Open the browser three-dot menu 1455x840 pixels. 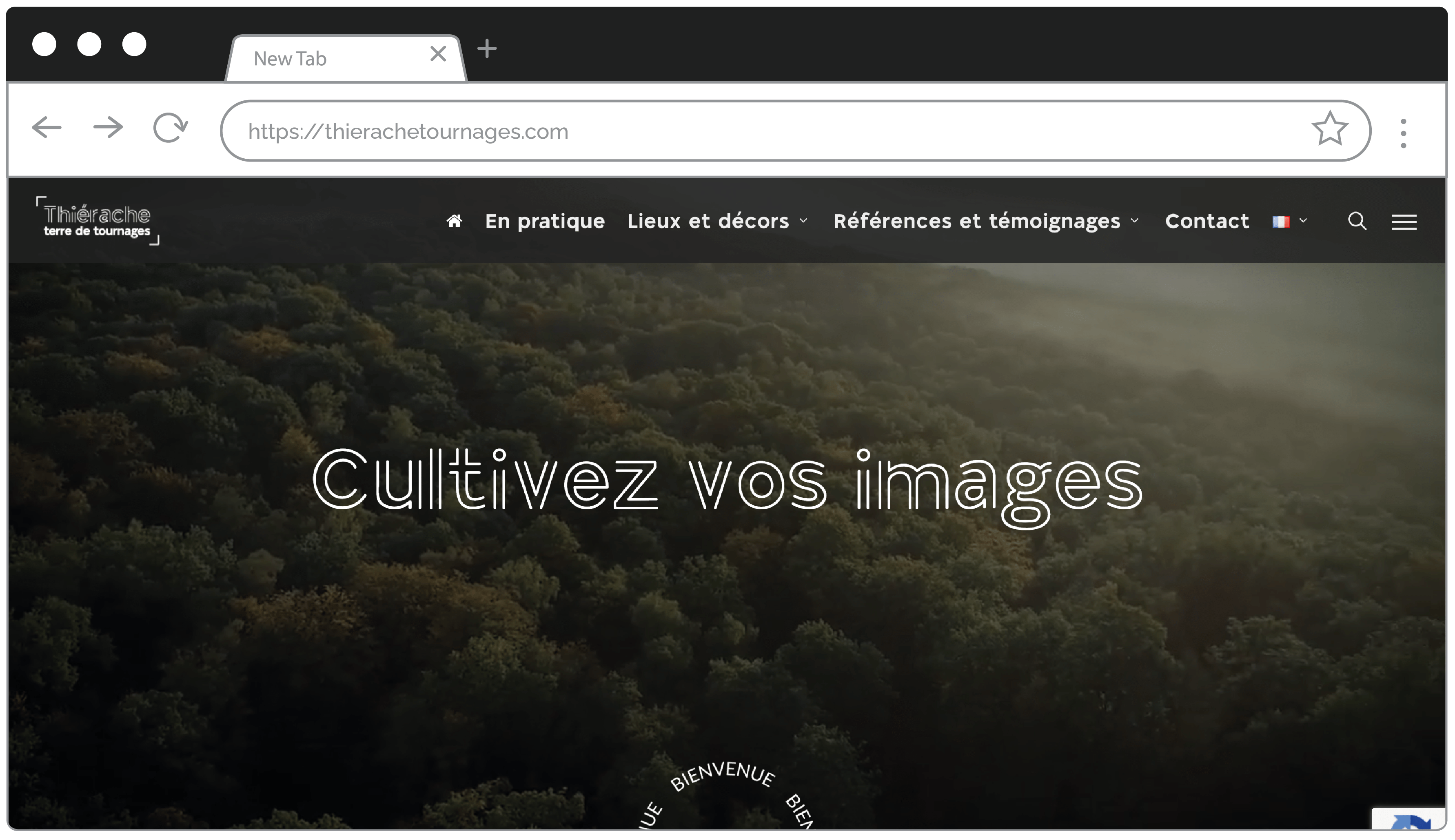pos(1403,133)
